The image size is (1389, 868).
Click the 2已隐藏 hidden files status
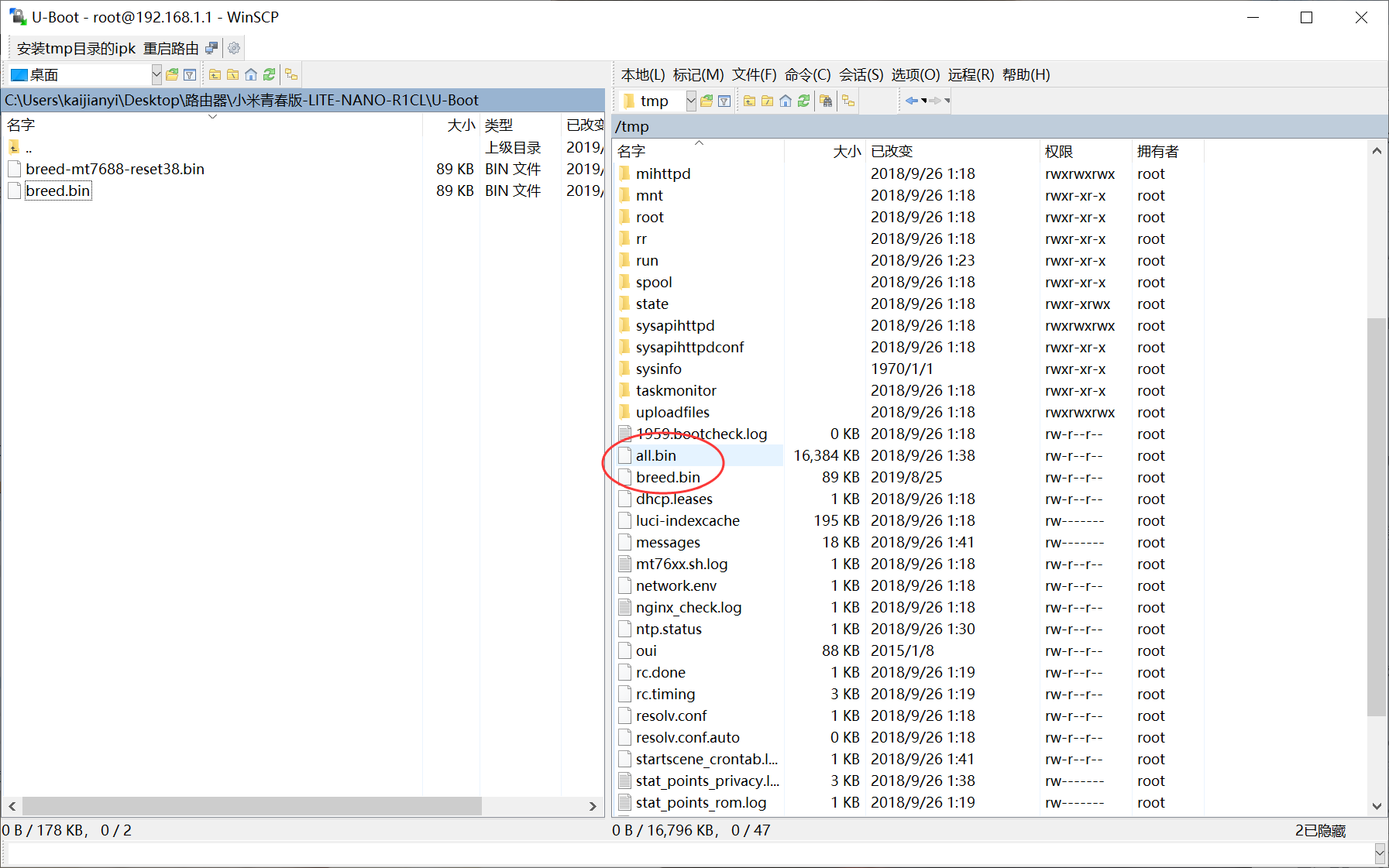coord(1320,830)
